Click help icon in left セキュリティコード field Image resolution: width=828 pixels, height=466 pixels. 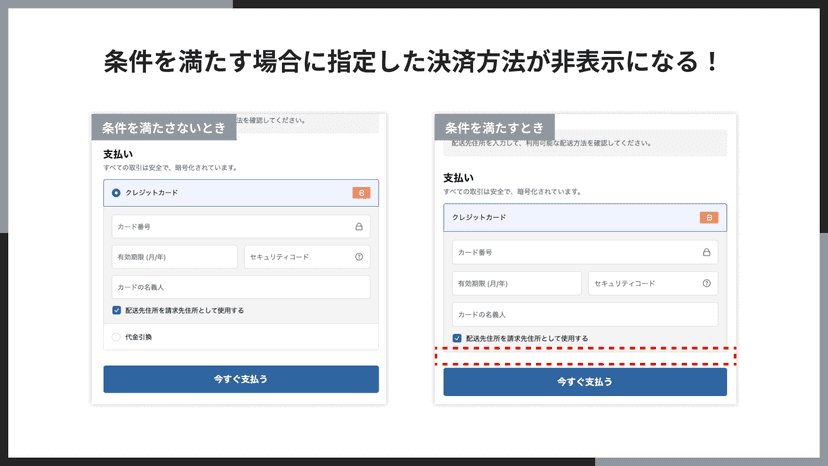[x=359, y=257]
